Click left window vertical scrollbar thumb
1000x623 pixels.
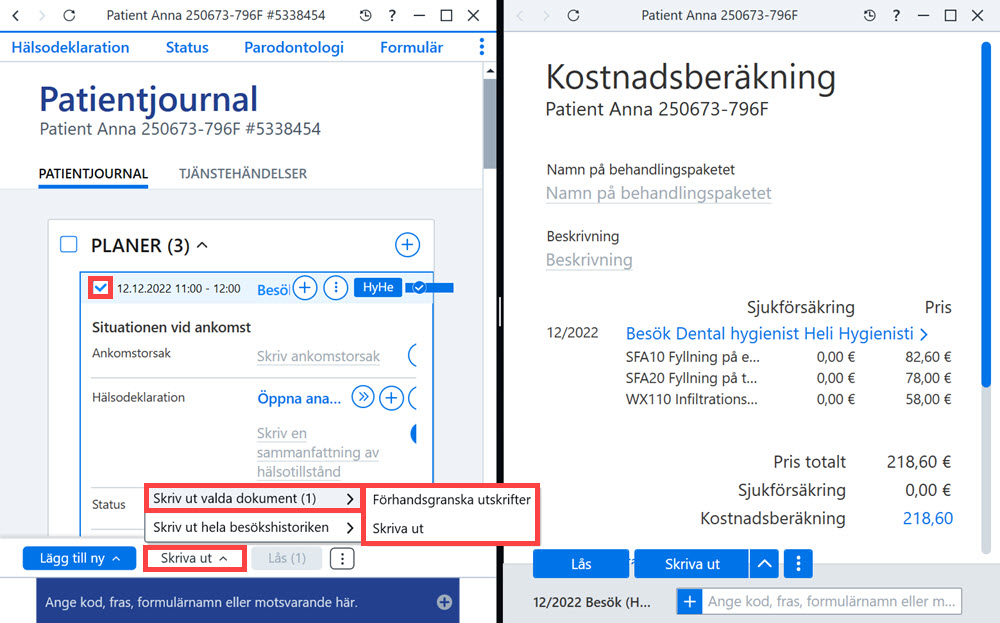click(489, 124)
